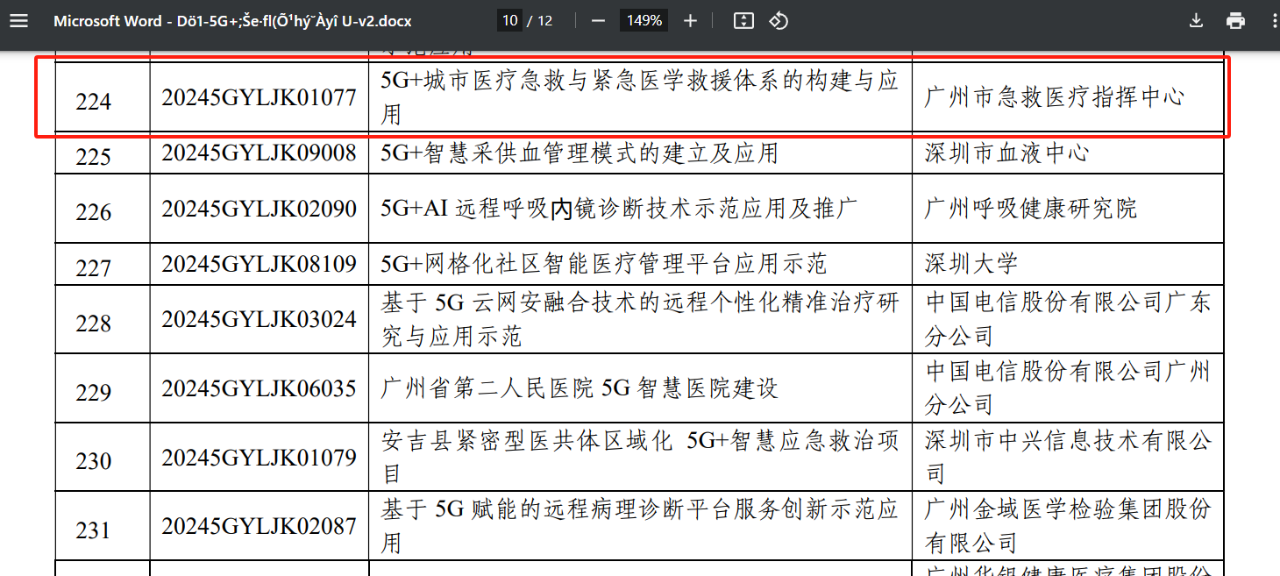Select text 深圳市血液中心
Image resolution: width=1280 pixels, height=576 pixels.
[x=1007, y=153]
